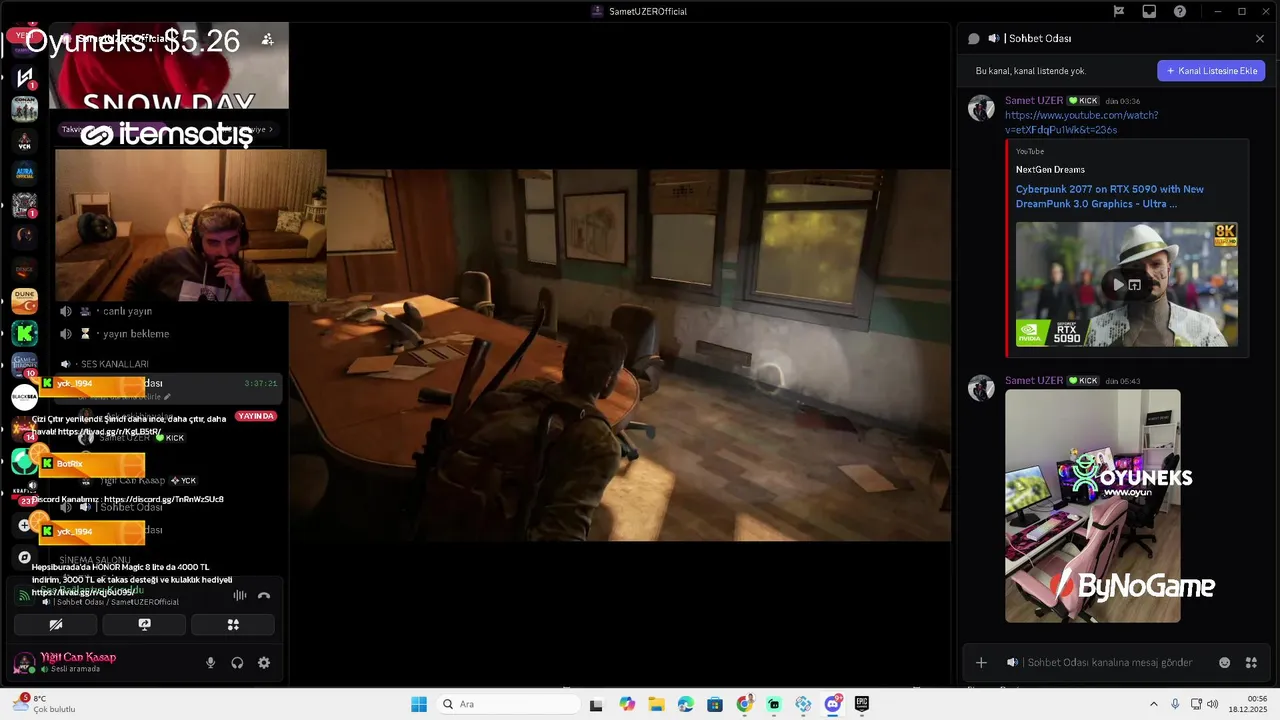
Task: Deafen with the headphones icon
Action: tap(237, 662)
